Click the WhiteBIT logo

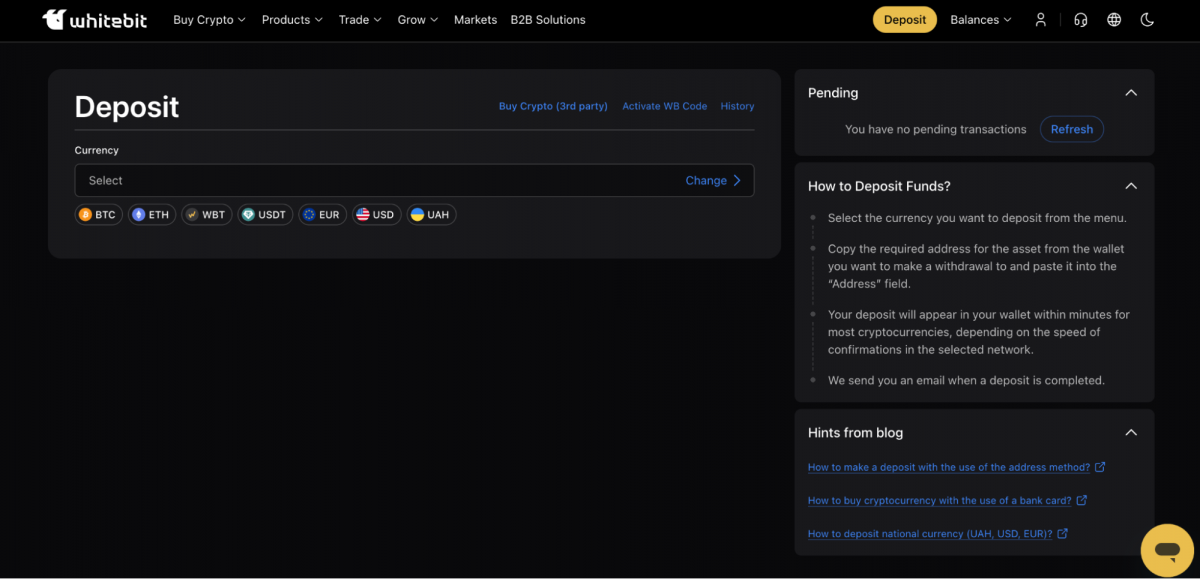pyautogui.click(x=96, y=20)
